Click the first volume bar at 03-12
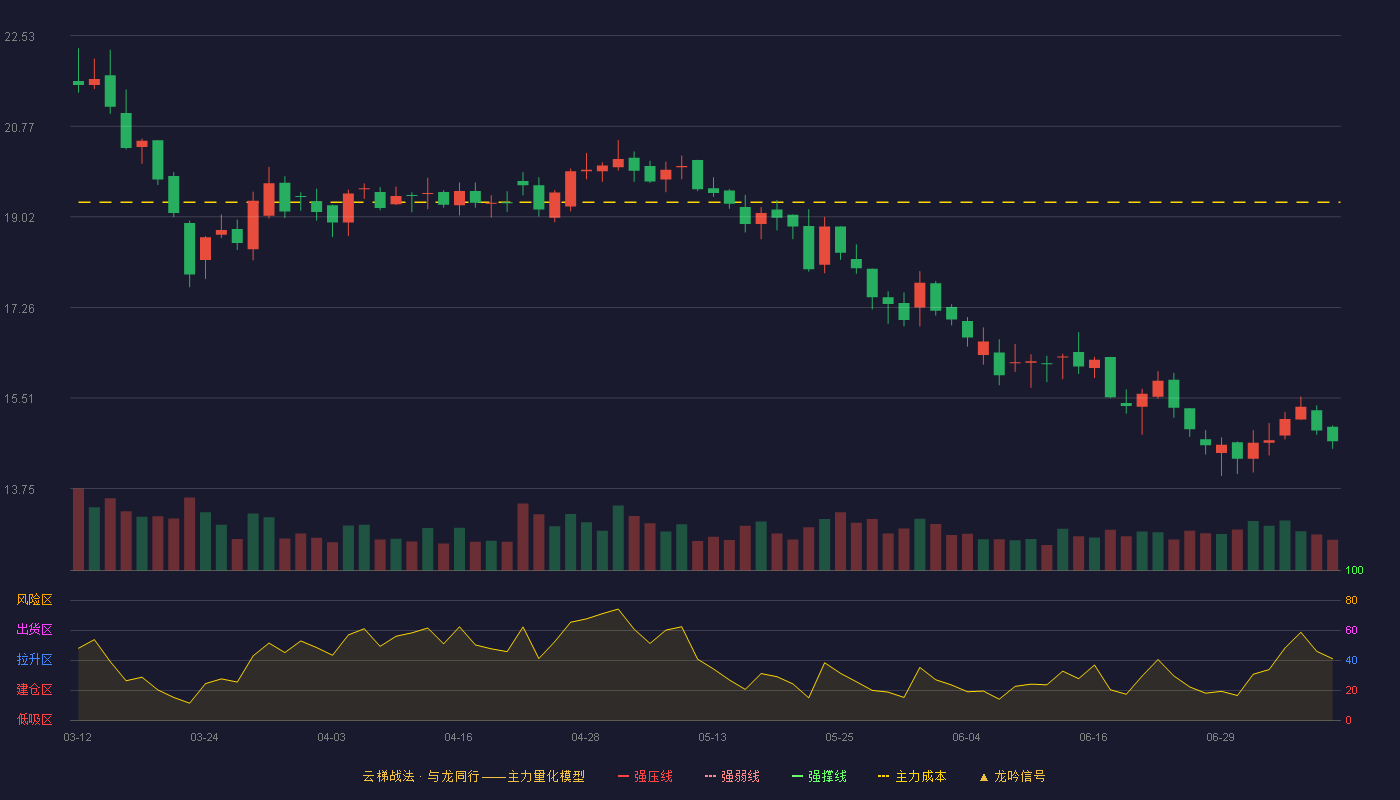The height and width of the screenshot is (800, 1400). (78, 529)
